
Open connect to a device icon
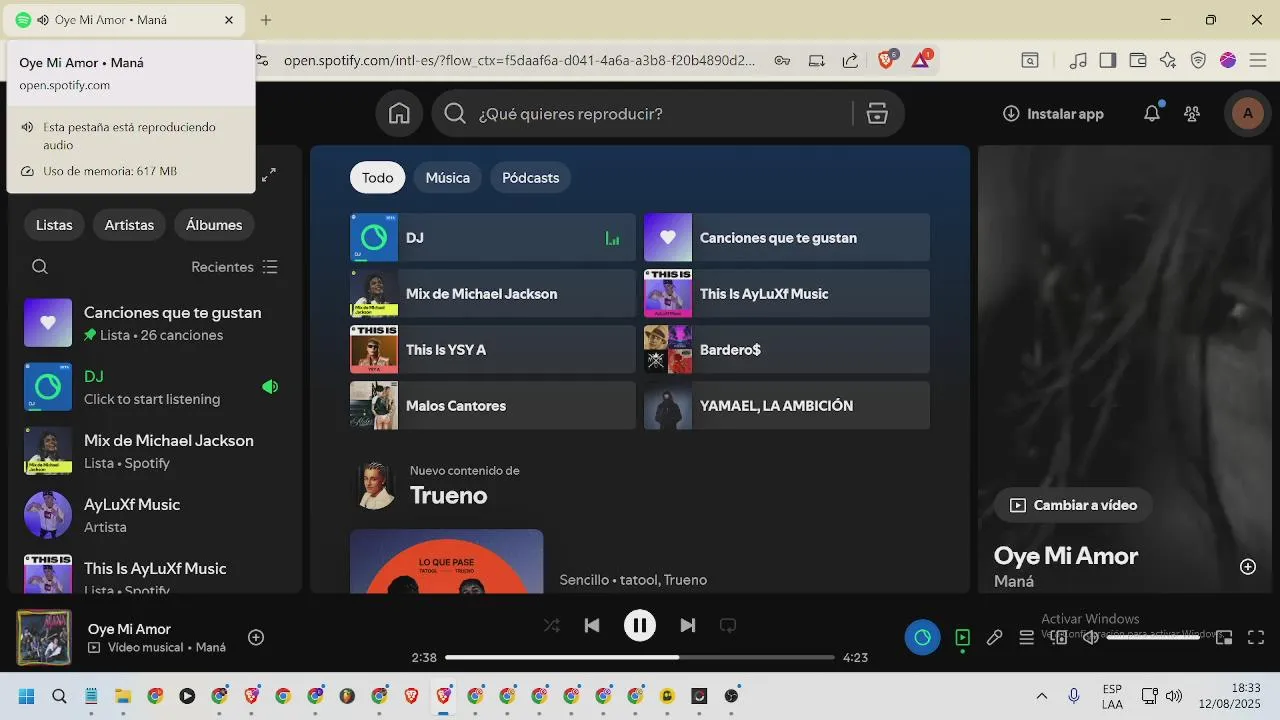click(1059, 637)
